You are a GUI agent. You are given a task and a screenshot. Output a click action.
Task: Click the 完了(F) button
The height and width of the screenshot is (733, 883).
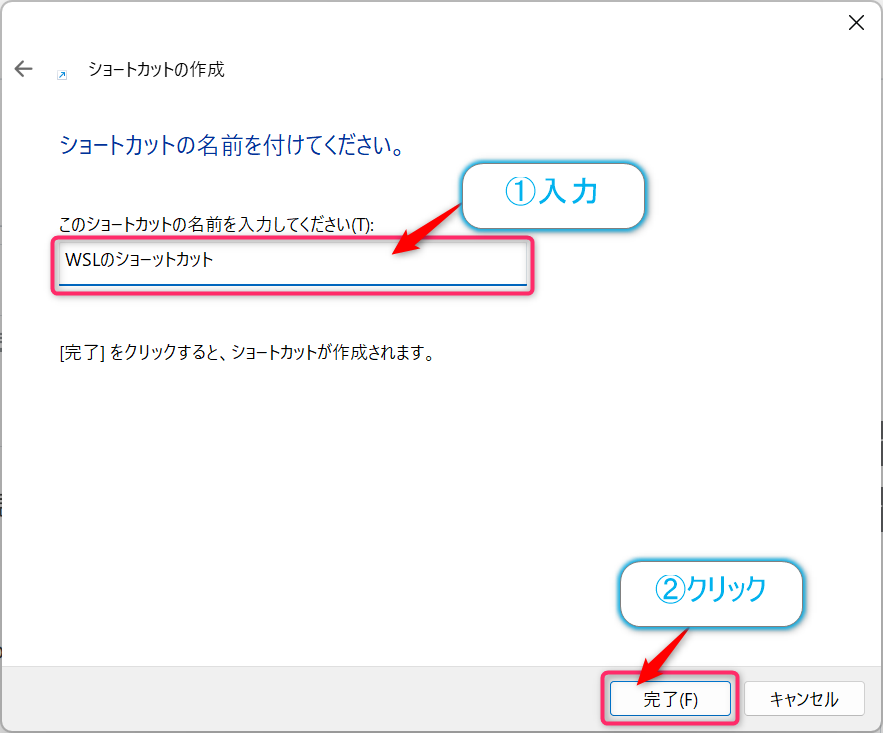coord(670,699)
